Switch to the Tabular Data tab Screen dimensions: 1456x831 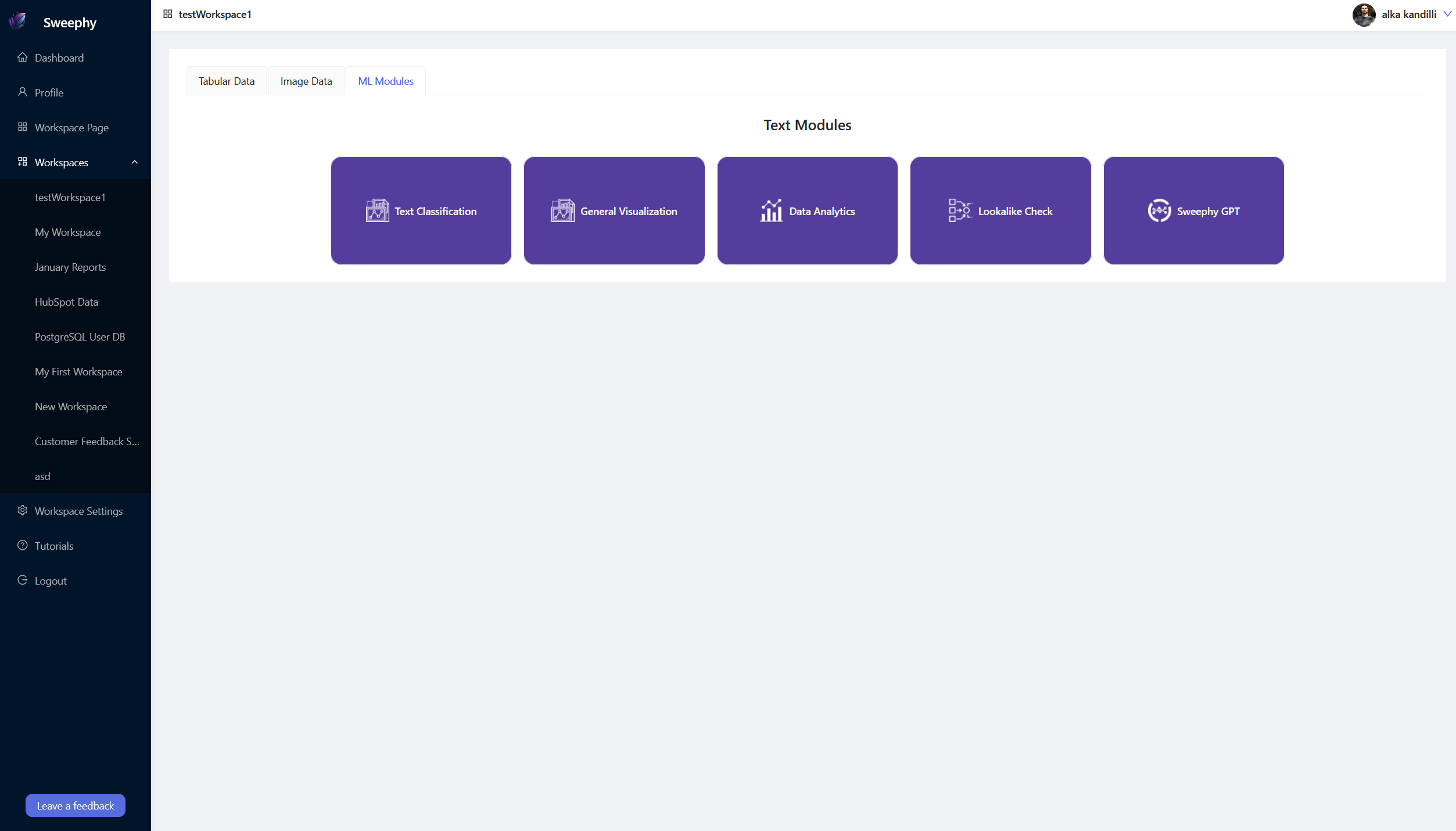[x=227, y=81]
